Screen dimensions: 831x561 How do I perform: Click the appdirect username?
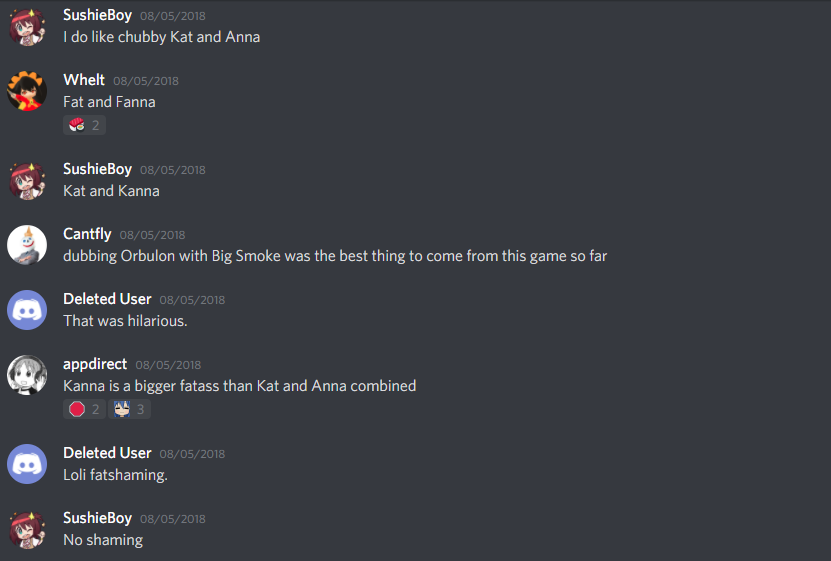coord(95,364)
